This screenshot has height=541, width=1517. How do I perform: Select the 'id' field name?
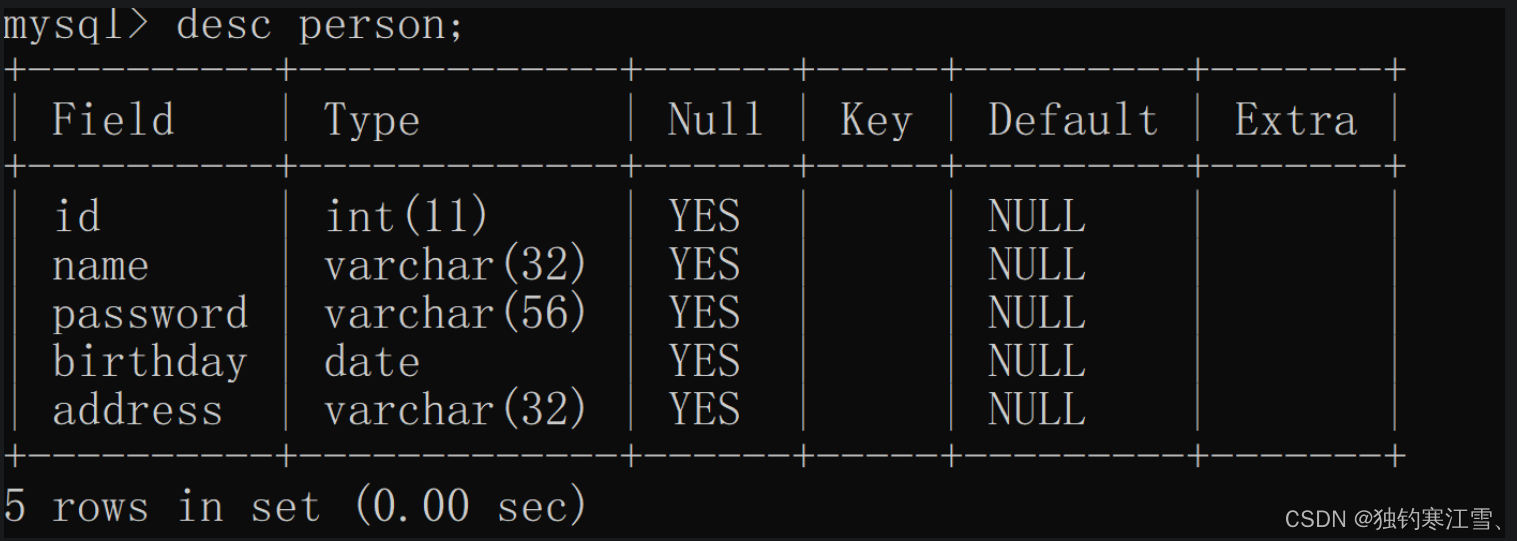[76, 216]
